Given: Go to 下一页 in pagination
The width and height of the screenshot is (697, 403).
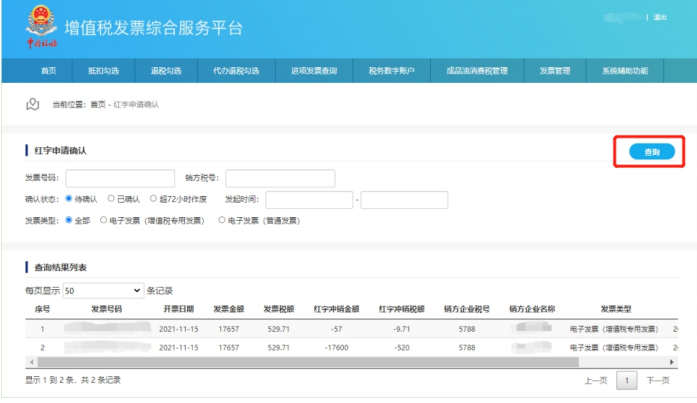Looking at the screenshot, I should click(x=658, y=380).
